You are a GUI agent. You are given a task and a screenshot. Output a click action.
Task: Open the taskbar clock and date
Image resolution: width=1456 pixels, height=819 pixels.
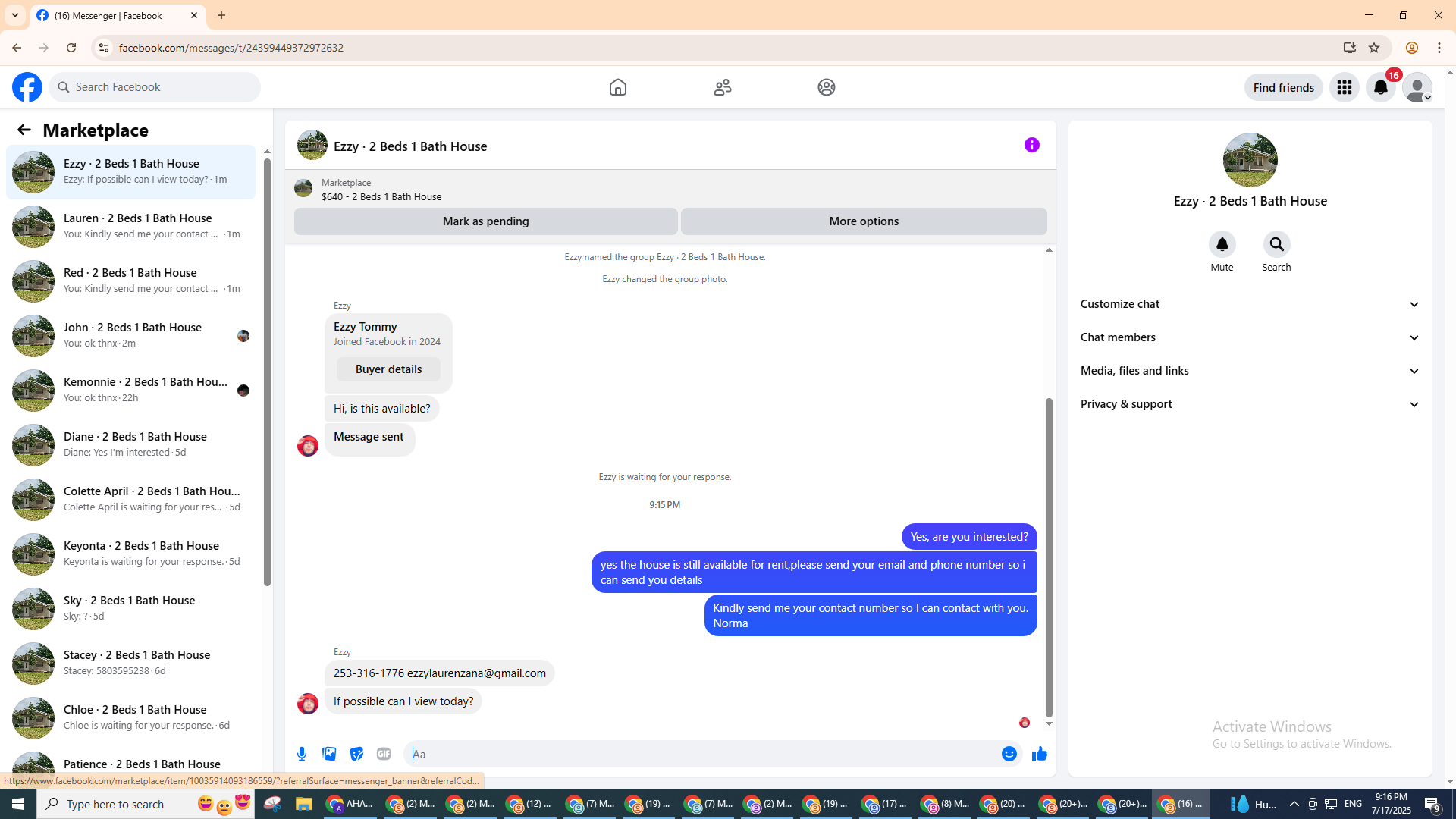click(x=1391, y=804)
